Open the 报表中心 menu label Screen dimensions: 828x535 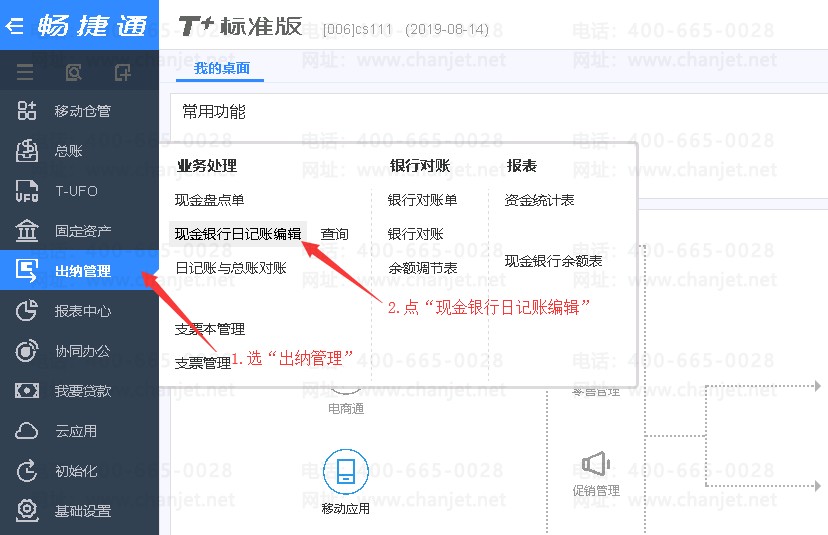[x=83, y=311]
